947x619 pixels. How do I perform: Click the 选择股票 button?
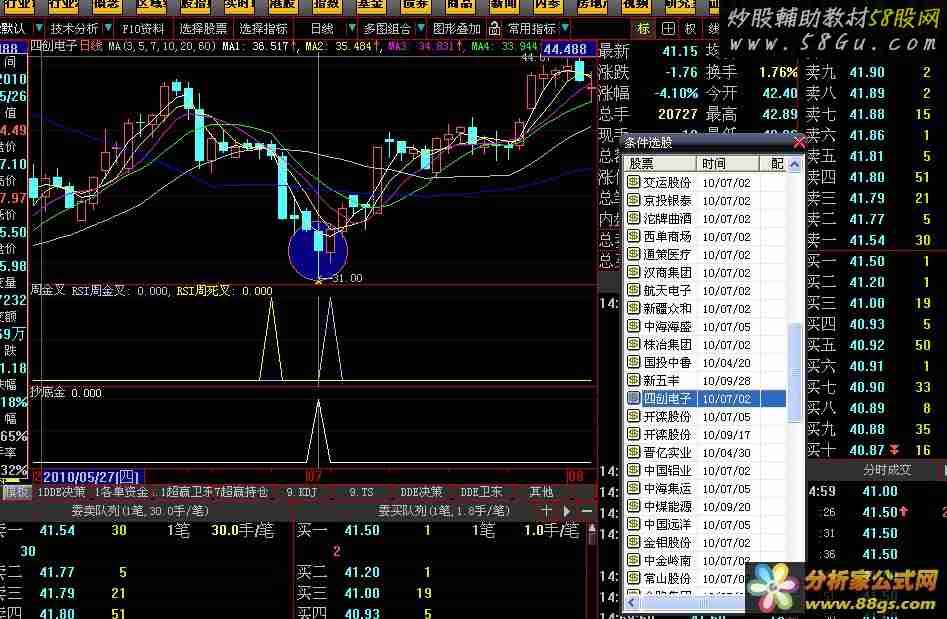(x=203, y=29)
